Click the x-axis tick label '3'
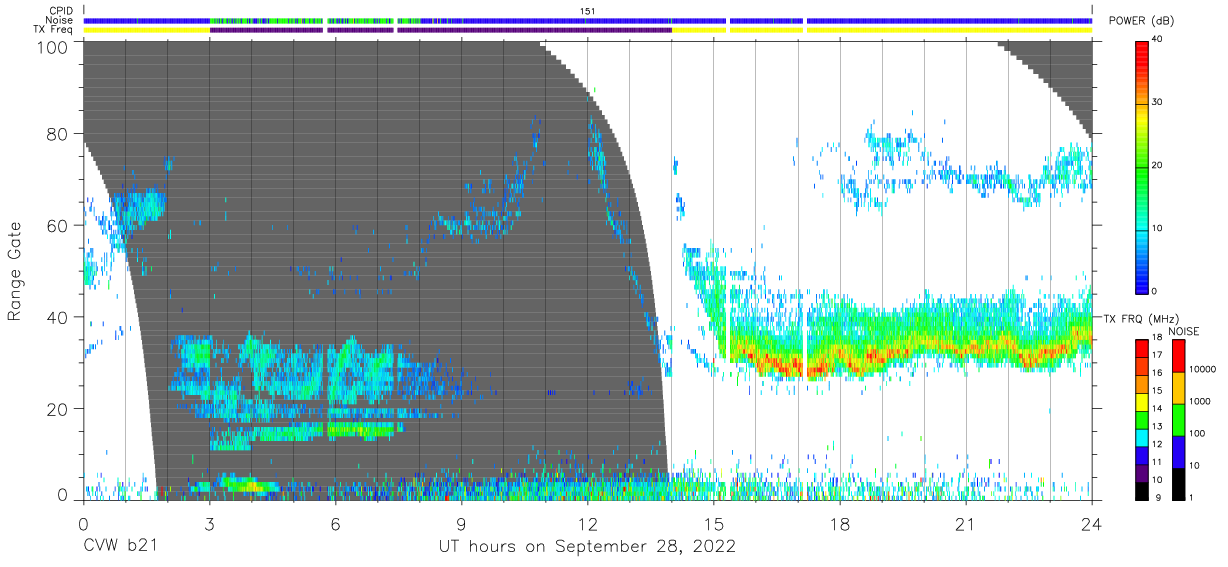1228x567 pixels. point(209,523)
